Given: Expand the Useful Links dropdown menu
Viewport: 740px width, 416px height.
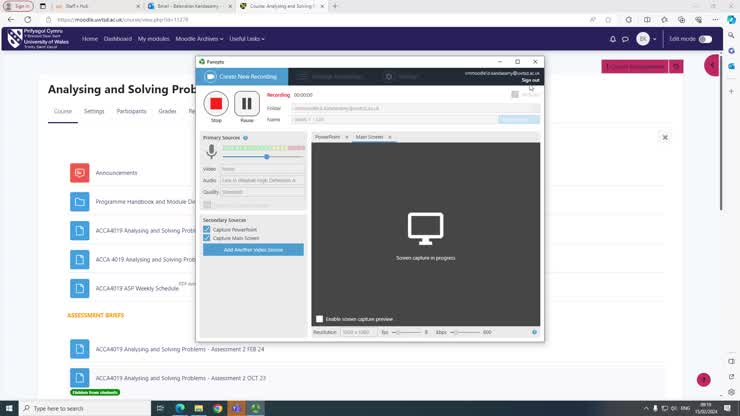Looking at the screenshot, I should pyautogui.click(x=247, y=39).
